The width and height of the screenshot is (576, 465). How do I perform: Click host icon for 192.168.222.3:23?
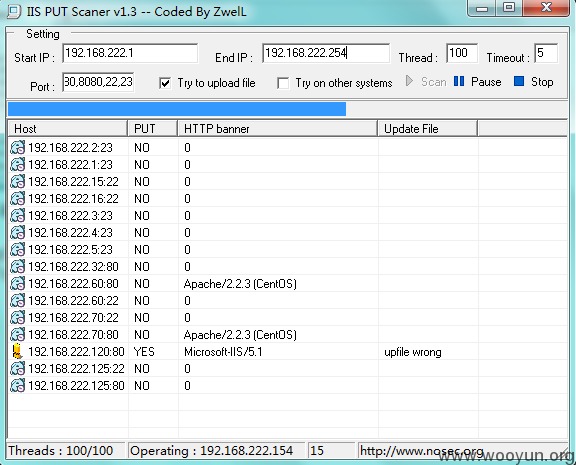17,215
